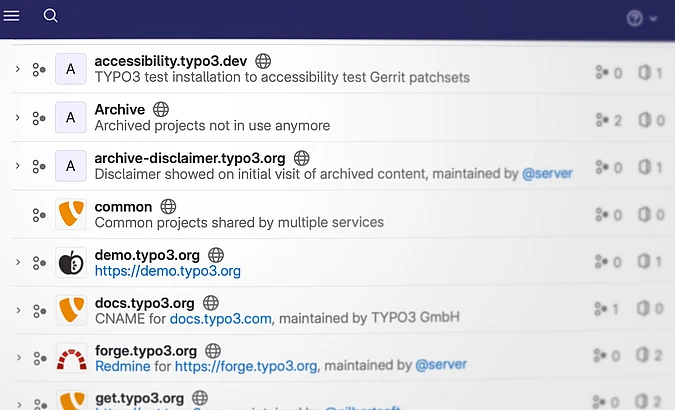Click the Archive group avatar
675x410 pixels.
(x=70, y=117)
